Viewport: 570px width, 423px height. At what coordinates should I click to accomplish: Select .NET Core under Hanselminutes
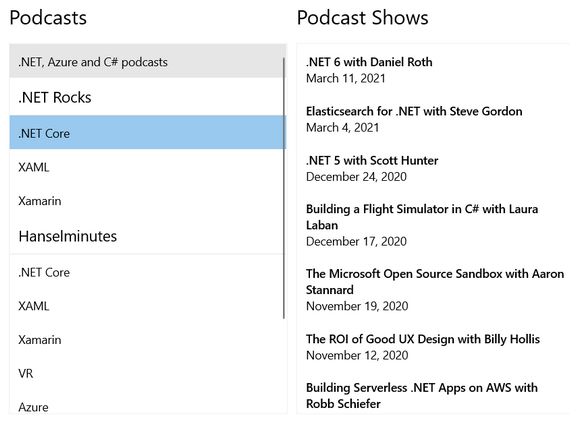pyautogui.click(x=147, y=272)
